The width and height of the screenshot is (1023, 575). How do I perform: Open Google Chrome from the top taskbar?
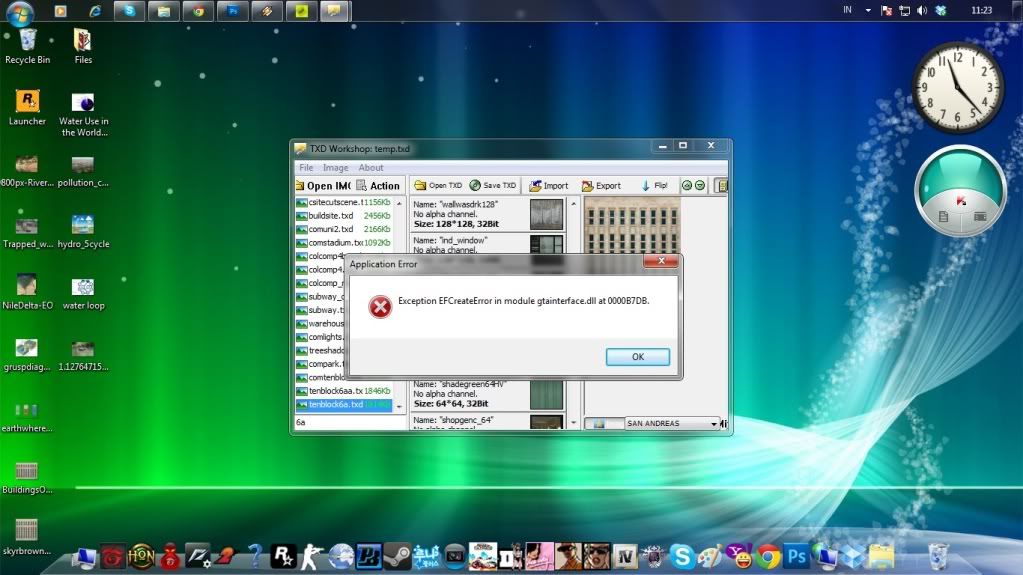coord(198,10)
